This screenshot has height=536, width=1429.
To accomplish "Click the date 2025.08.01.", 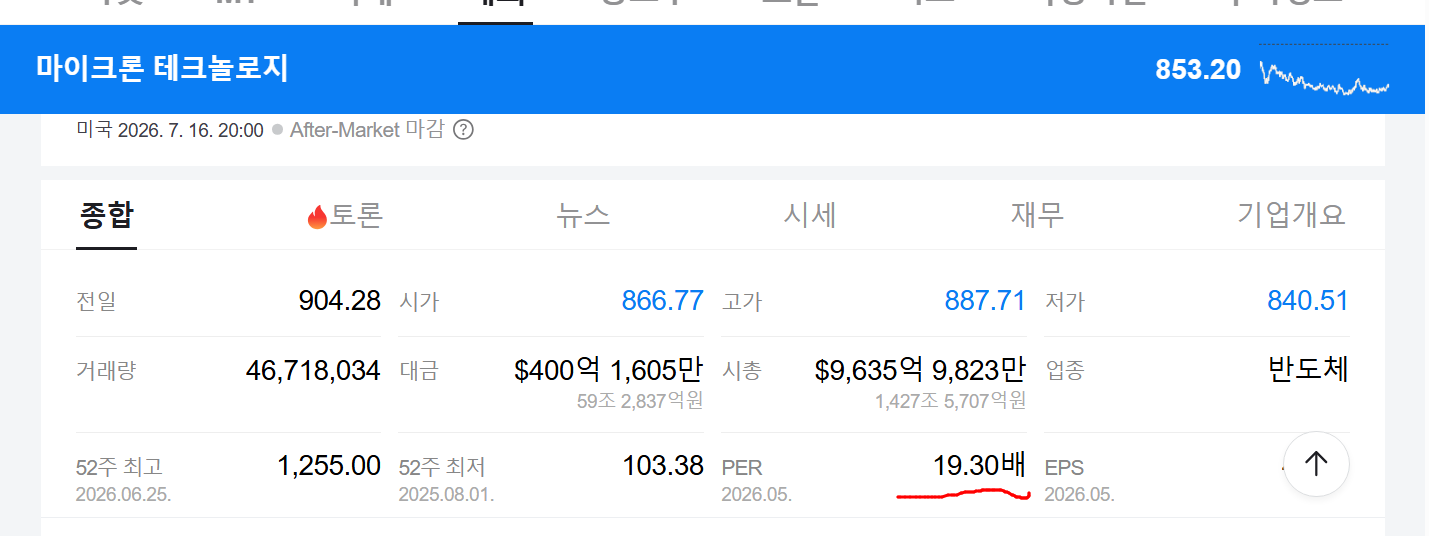I will click(446, 494).
